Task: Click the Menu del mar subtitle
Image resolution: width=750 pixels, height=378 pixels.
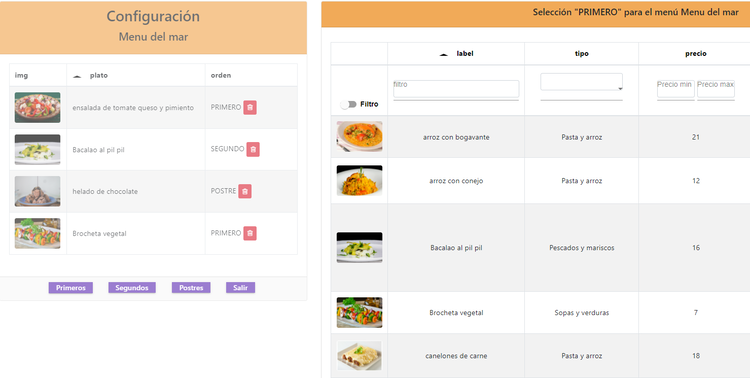Action: pos(153,37)
